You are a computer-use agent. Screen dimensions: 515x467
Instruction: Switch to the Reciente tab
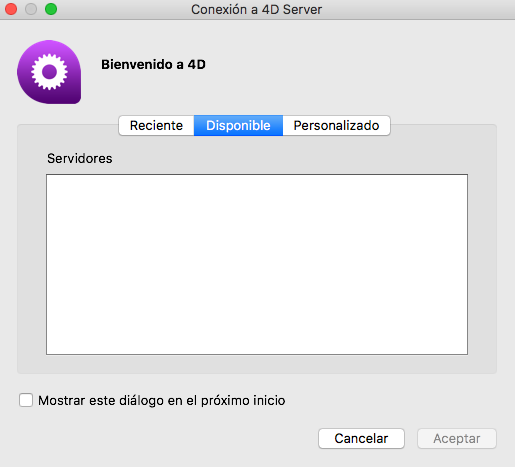pos(156,126)
